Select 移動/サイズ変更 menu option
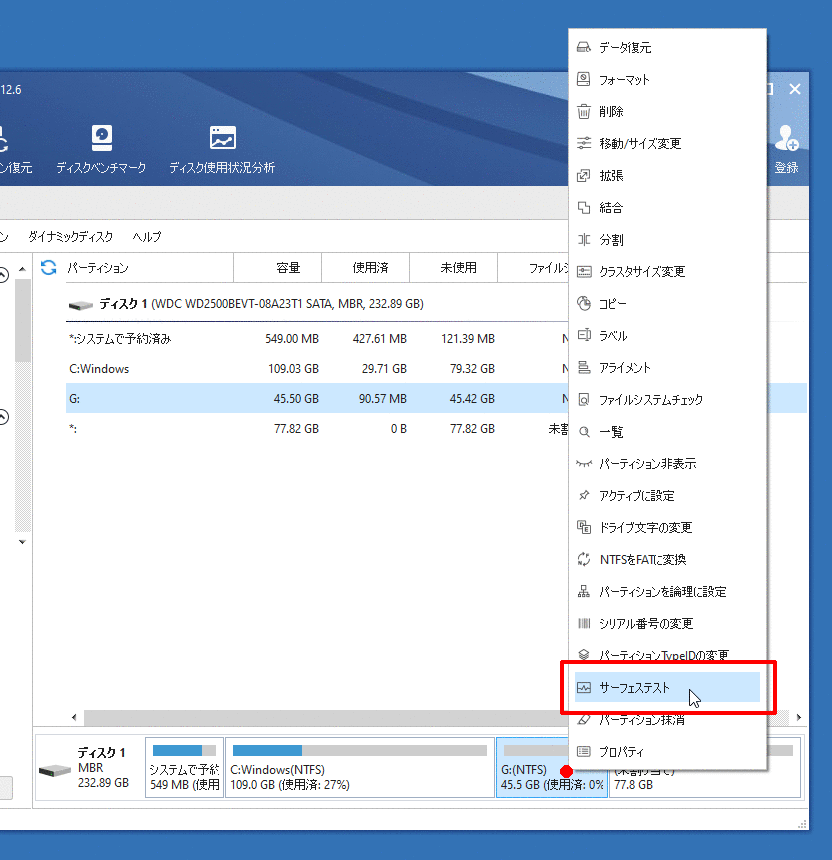The image size is (832, 860). [x=640, y=144]
